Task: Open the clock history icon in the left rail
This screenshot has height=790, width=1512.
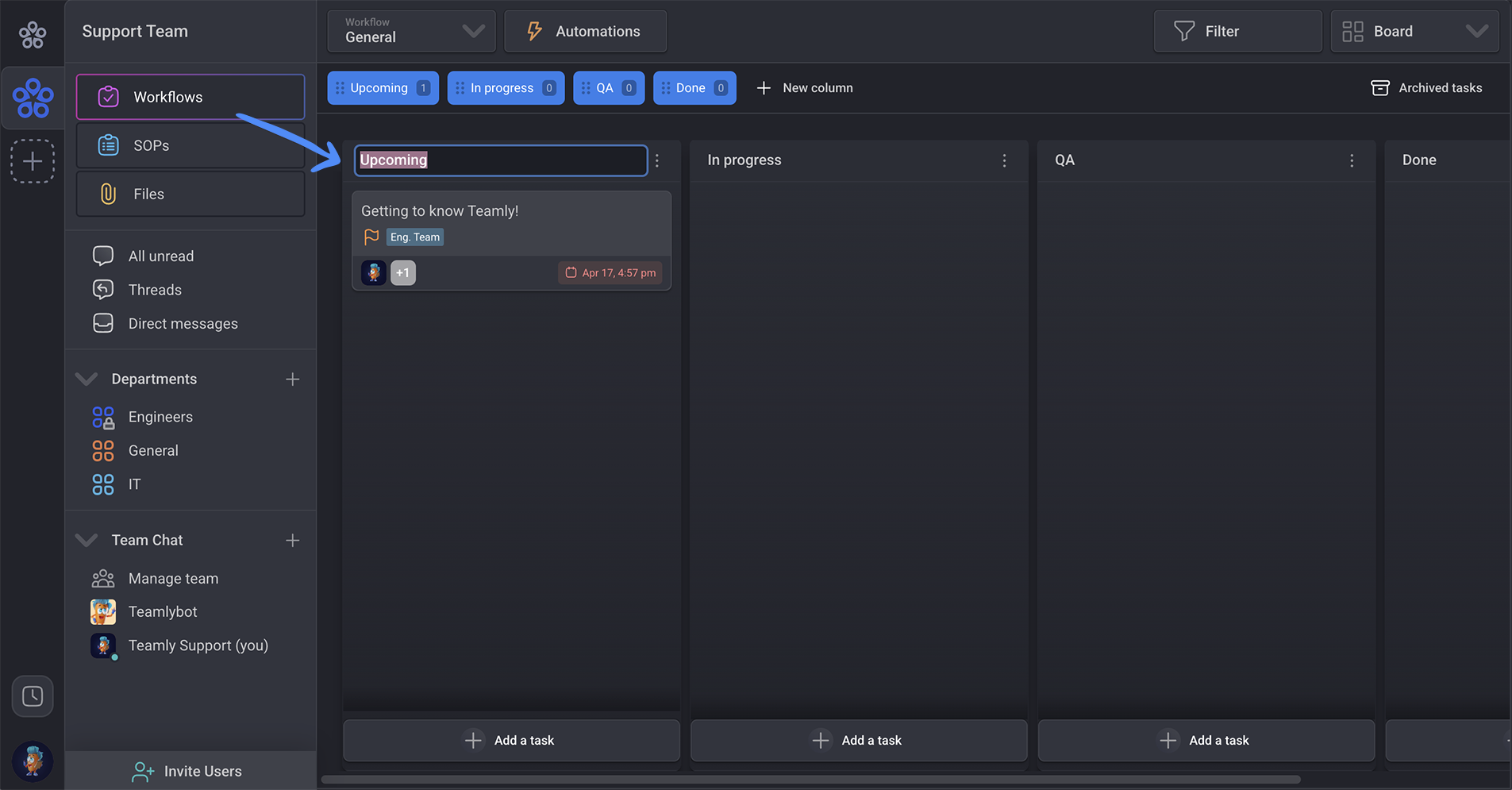Action: coord(33,696)
